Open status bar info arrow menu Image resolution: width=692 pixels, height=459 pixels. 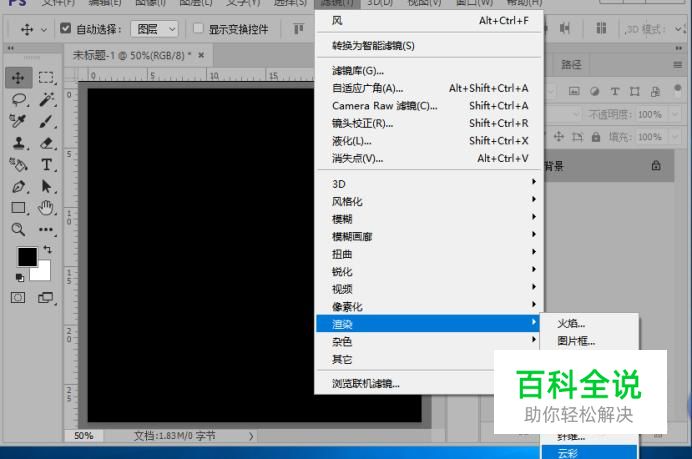pyautogui.click(x=251, y=436)
